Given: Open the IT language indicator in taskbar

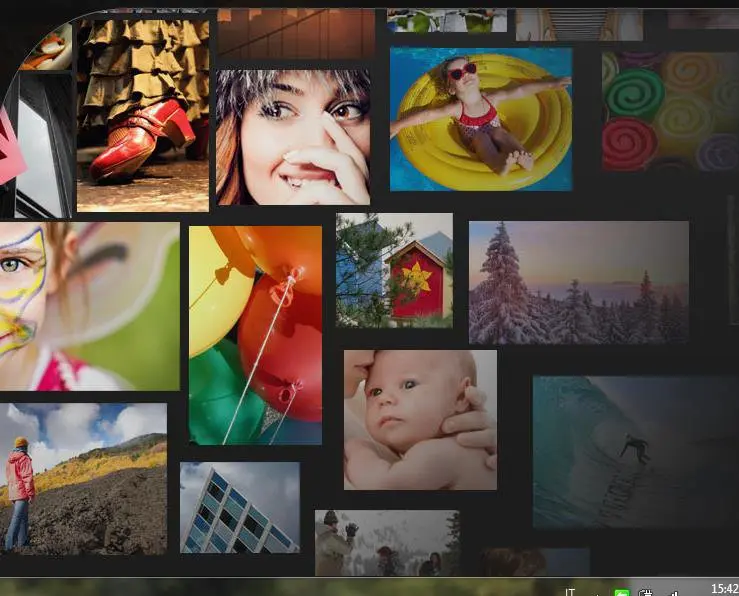Looking at the screenshot, I should pyautogui.click(x=570, y=592).
